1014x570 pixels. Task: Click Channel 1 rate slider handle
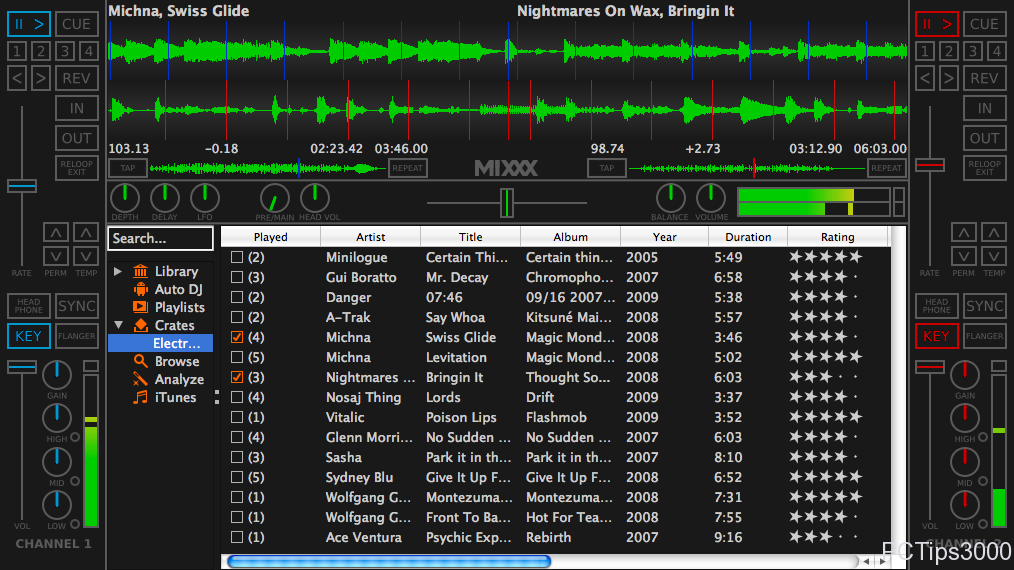coord(22,186)
